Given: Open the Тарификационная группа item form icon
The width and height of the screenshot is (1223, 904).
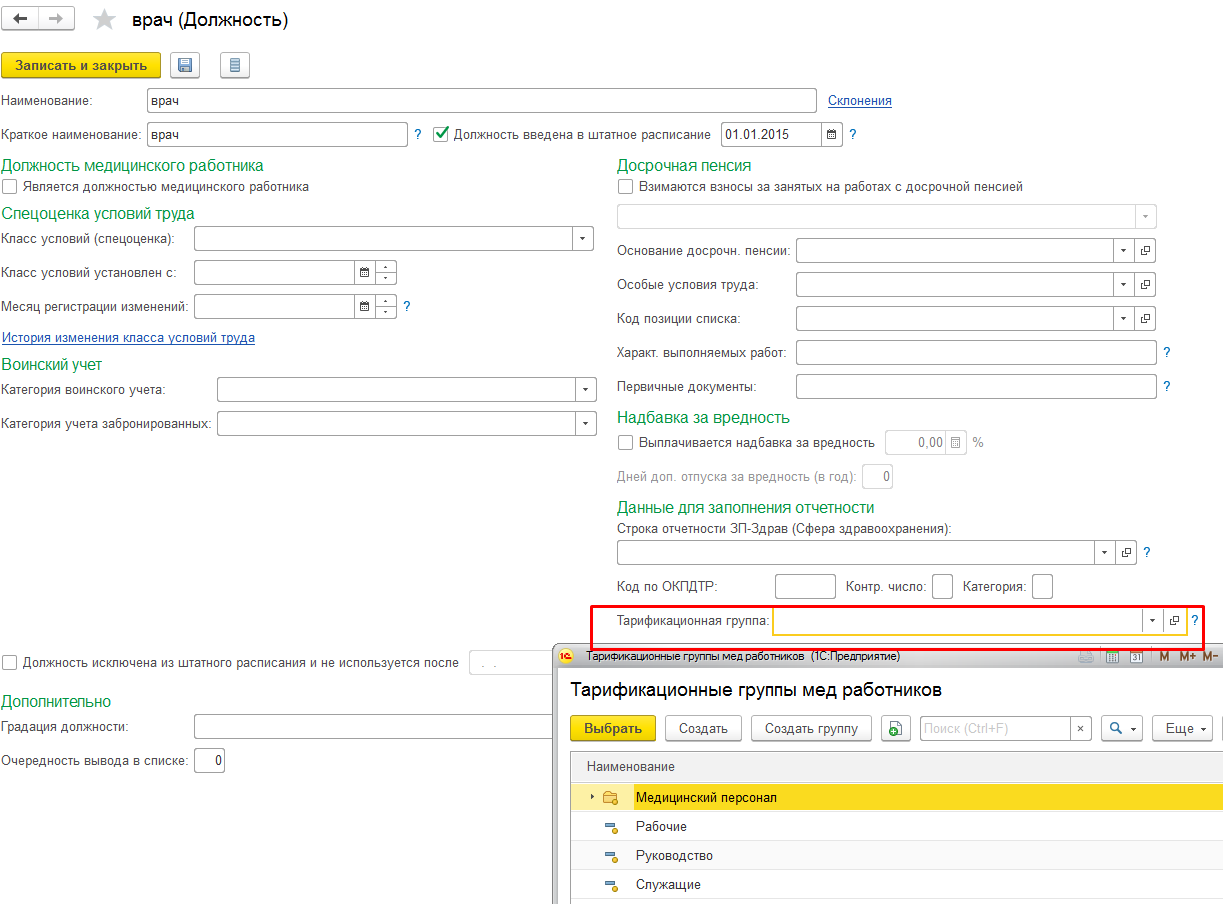Looking at the screenshot, I should 1175,621.
